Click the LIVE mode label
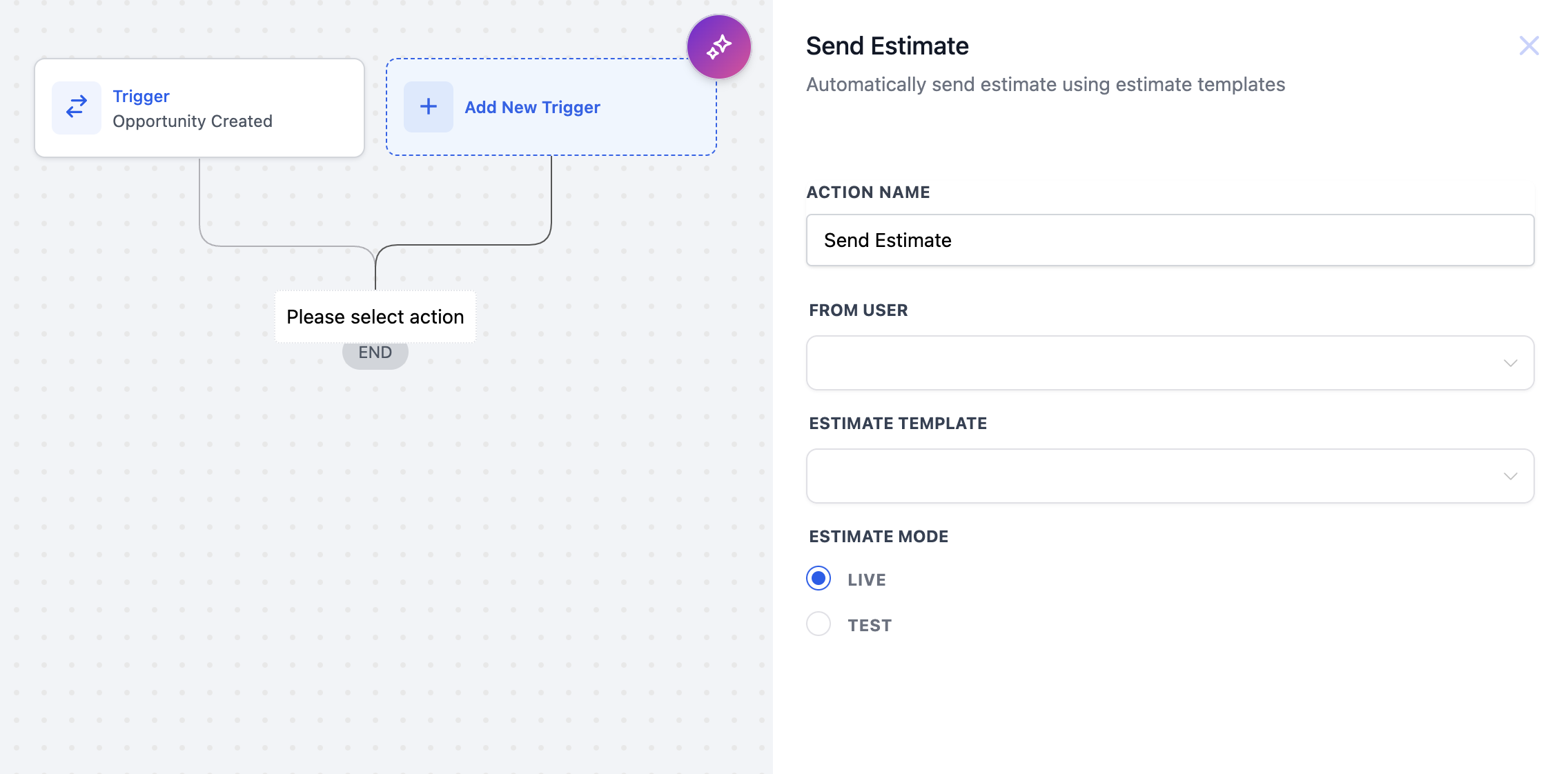The width and height of the screenshot is (1568, 774). (x=866, y=580)
